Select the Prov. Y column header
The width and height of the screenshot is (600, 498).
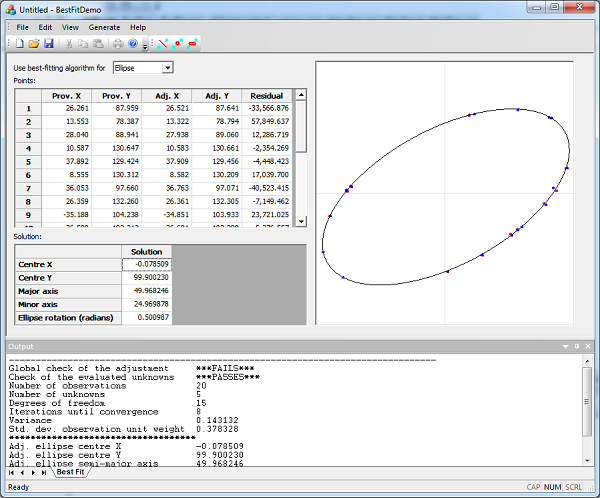116,96
